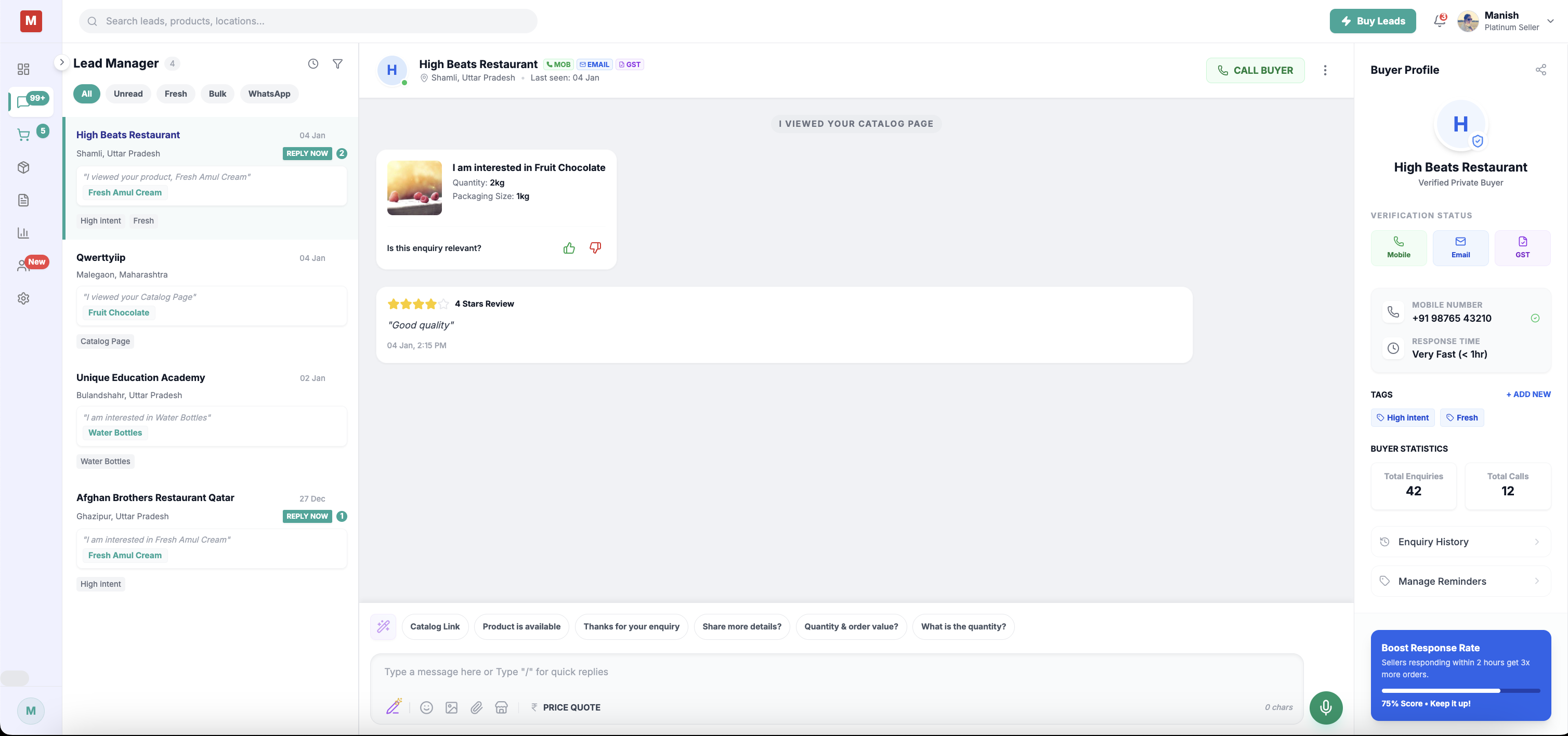Image resolution: width=1568 pixels, height=736 pixels.
Task: Click the response rate score progress bar
Action: (1460, 691)
